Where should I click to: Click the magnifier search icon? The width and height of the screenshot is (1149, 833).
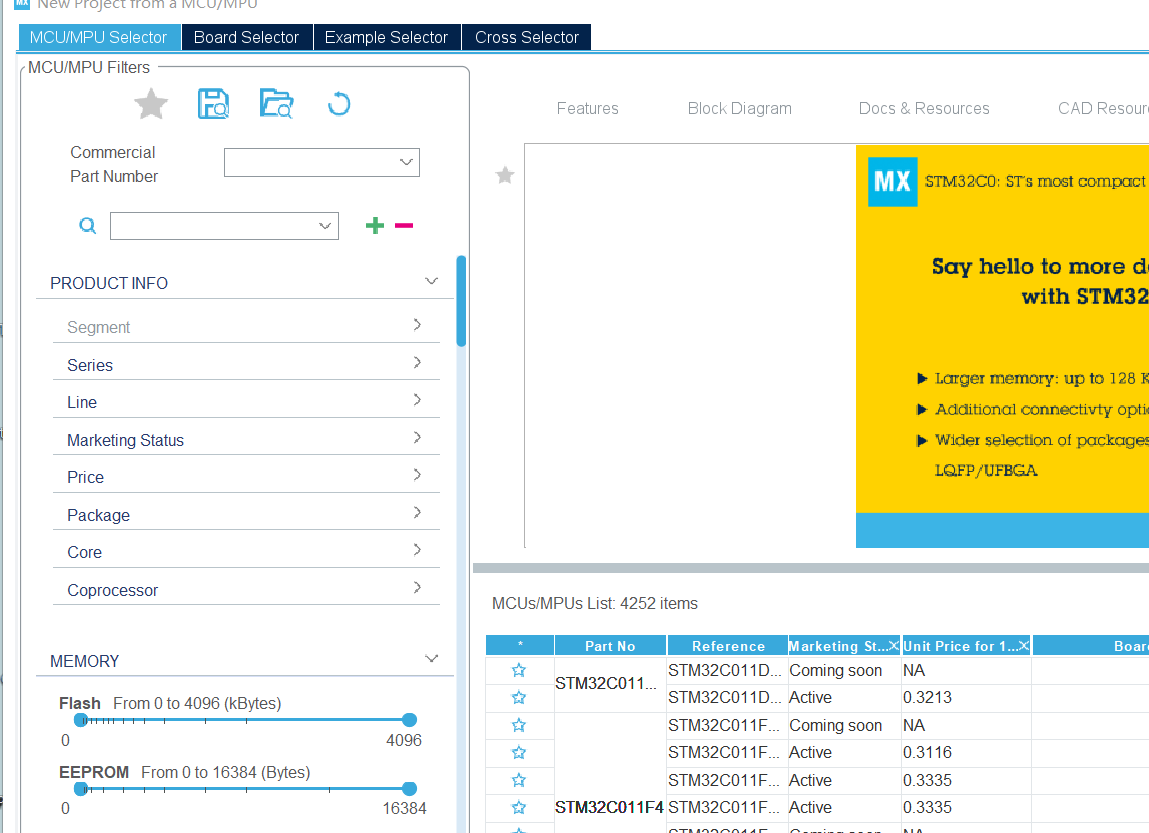coord(87,225)
